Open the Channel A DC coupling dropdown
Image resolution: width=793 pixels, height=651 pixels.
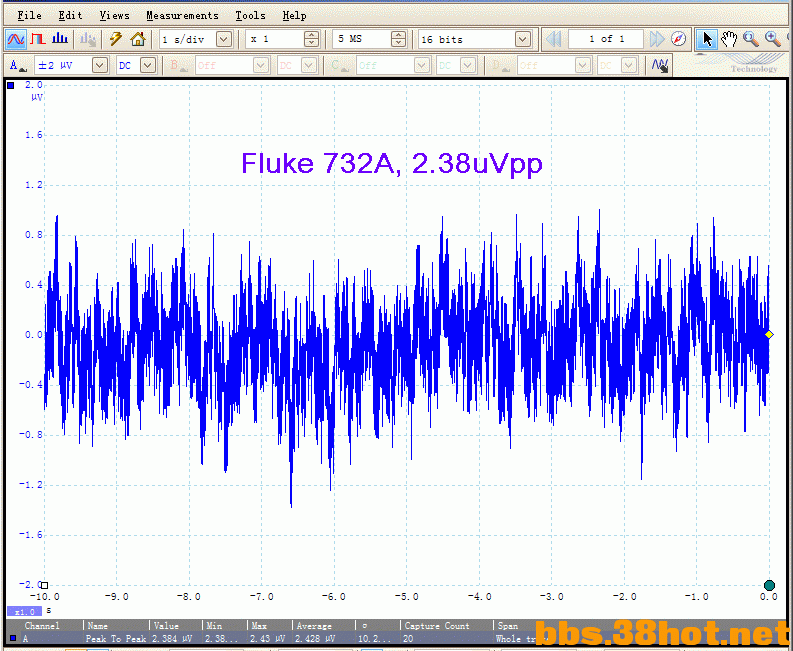[x=148, y=65]
